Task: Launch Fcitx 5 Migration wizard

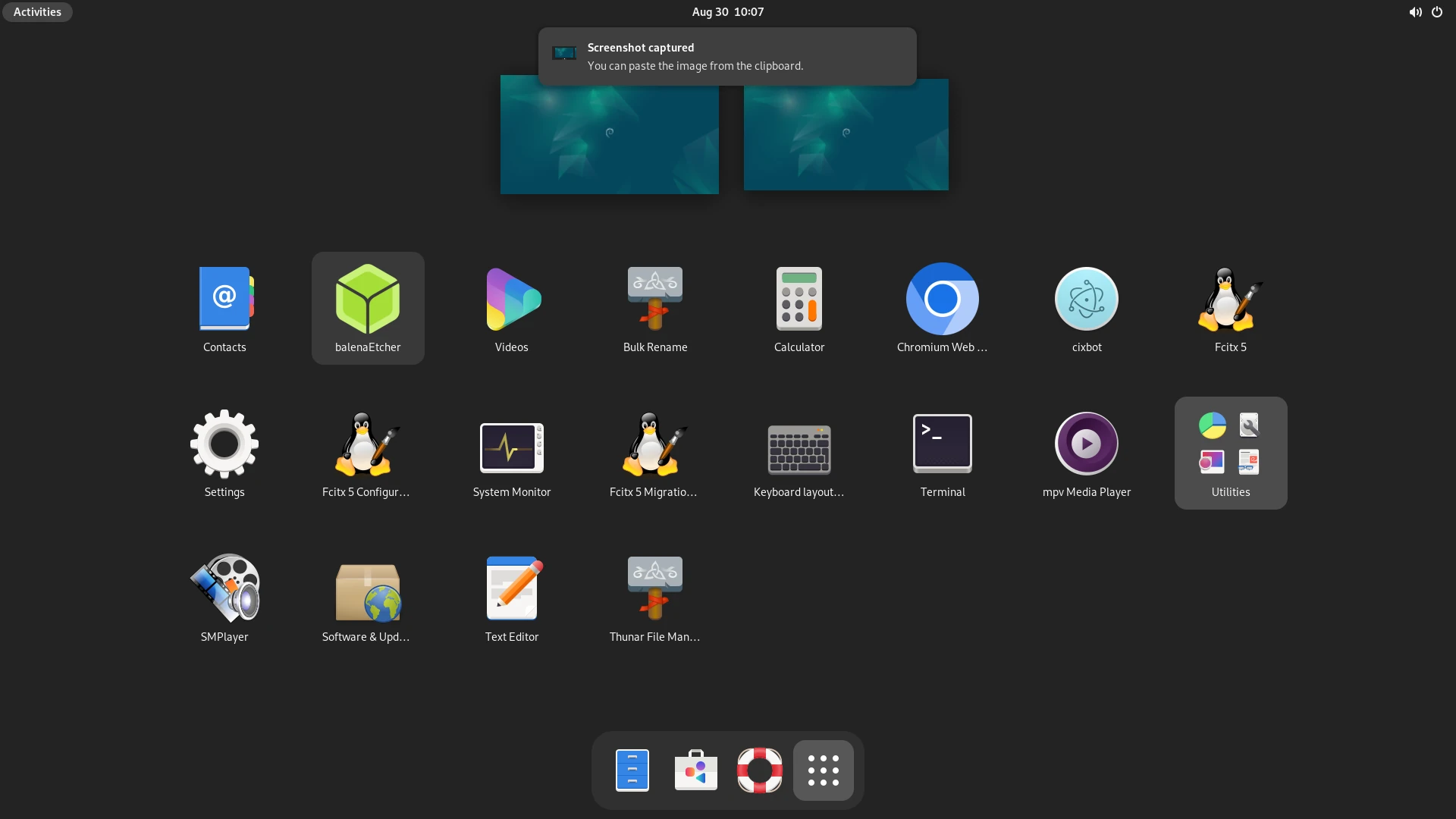Action: [x=655, y=453]
